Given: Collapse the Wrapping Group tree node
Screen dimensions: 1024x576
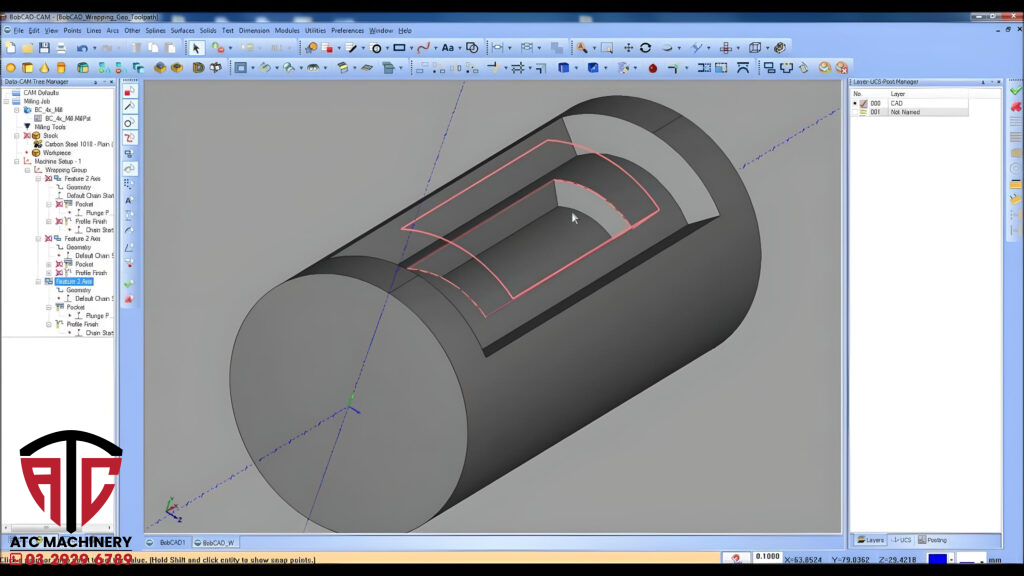Looking at the screenshot, I should (27, 170).
